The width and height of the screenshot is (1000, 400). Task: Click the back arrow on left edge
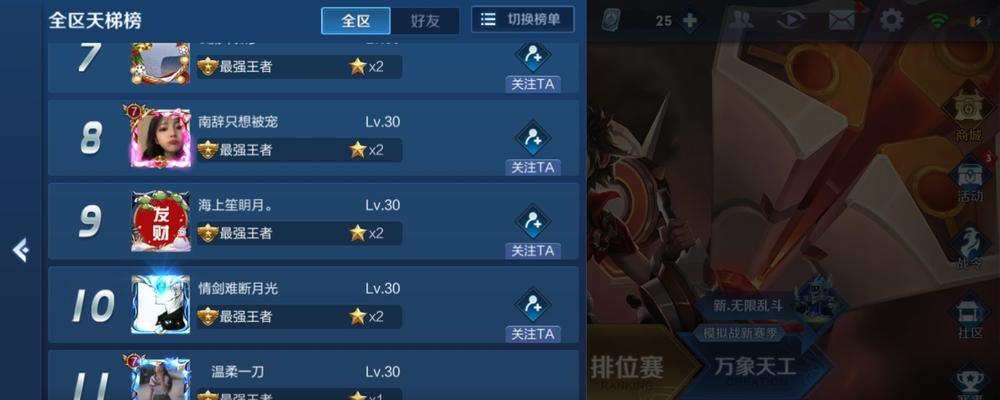pyautogui.click(x=20, y=250)
